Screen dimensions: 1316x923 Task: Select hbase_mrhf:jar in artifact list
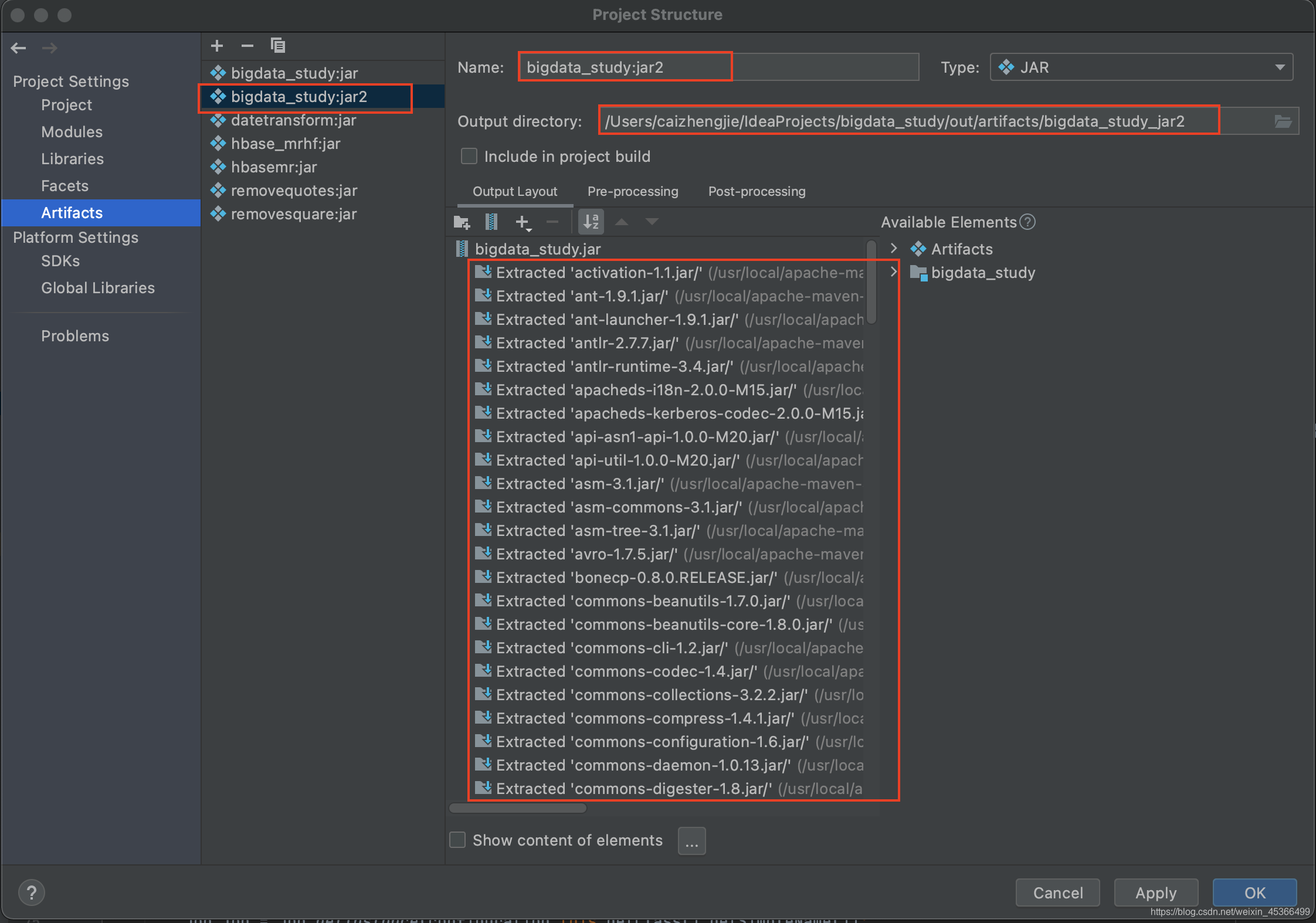(286, 144)
